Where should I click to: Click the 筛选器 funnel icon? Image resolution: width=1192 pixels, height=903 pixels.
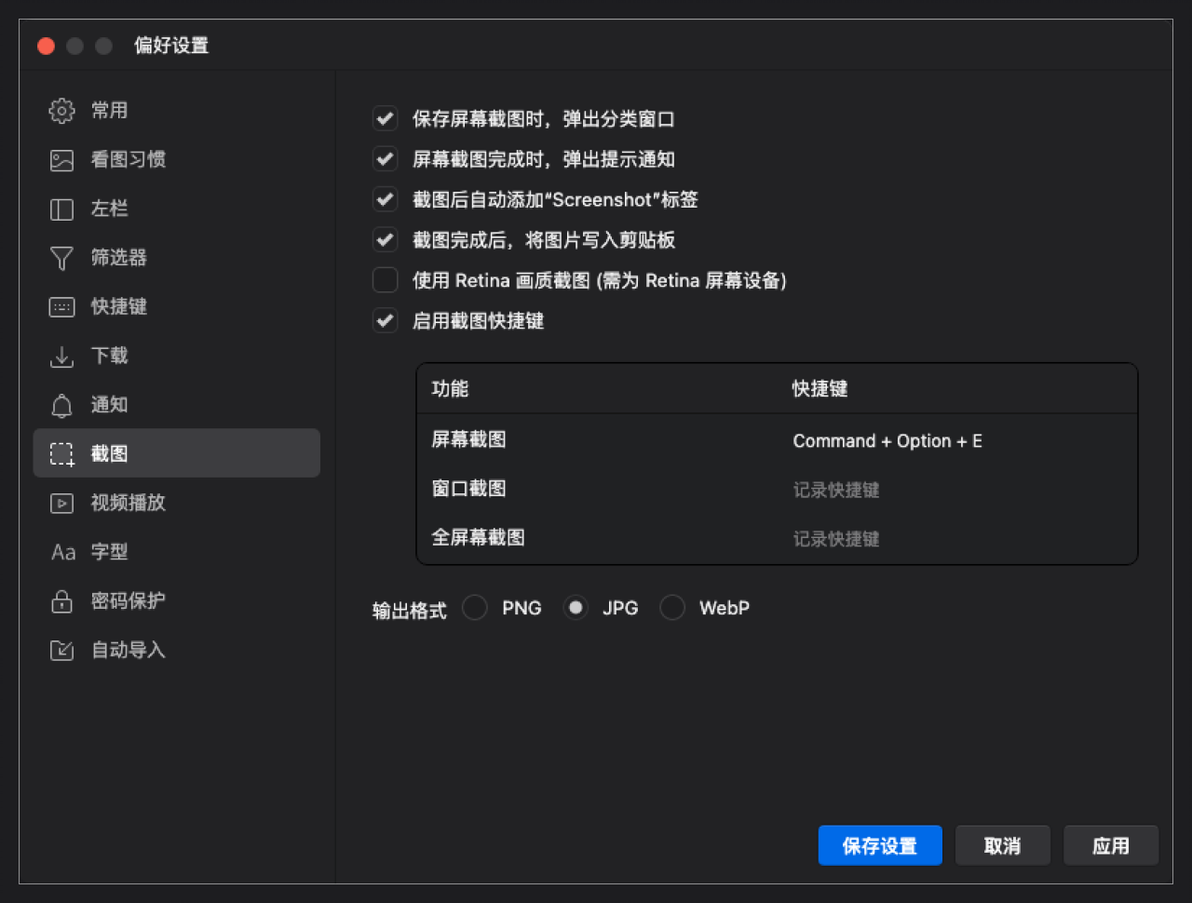[x=62, y=258]
